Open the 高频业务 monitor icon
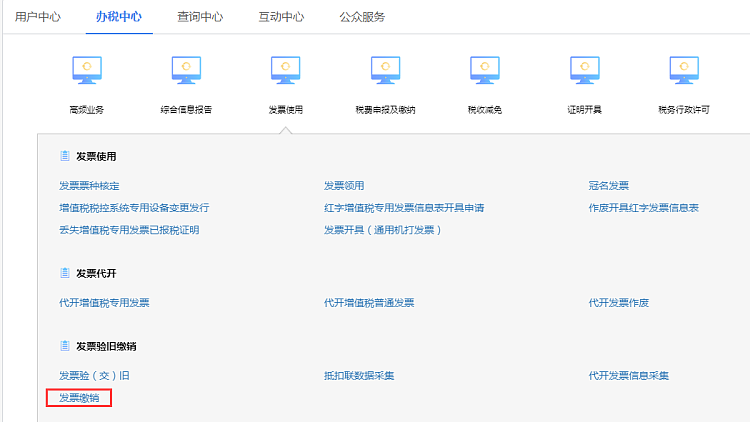 [87, 70]
